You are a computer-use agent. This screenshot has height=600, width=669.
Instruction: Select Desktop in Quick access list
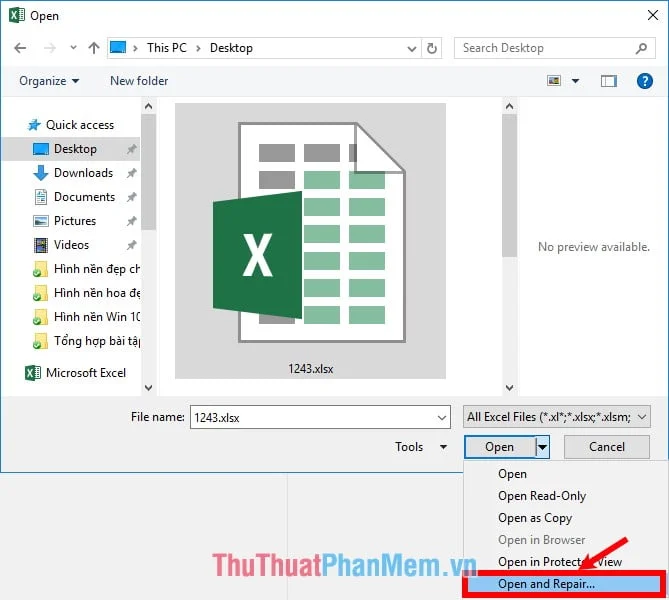click(75, 149)
